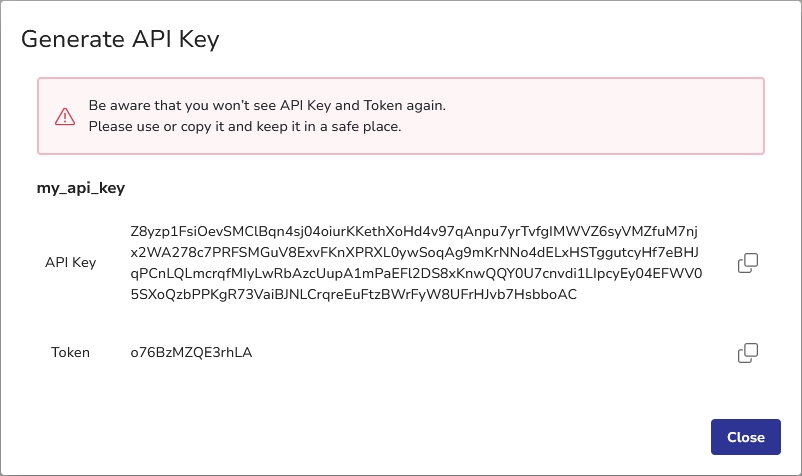
Task: Click the token value o76BzMZQE3rhLA
Action: [191, 352]
